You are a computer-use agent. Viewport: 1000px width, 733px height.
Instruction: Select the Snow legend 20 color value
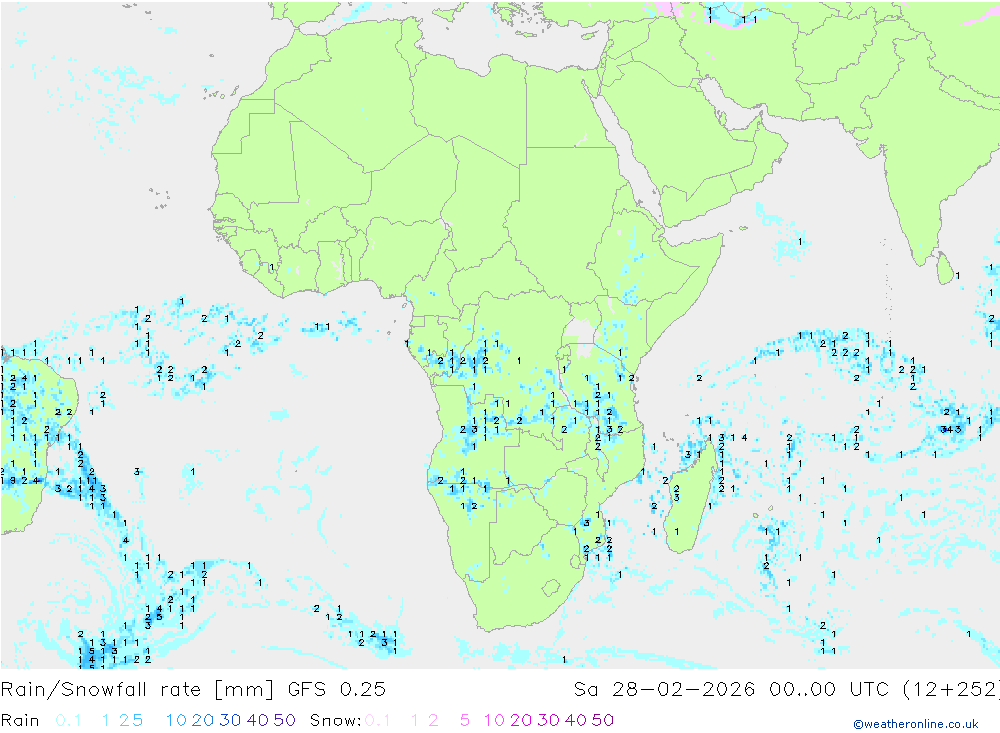coord(521,720)
